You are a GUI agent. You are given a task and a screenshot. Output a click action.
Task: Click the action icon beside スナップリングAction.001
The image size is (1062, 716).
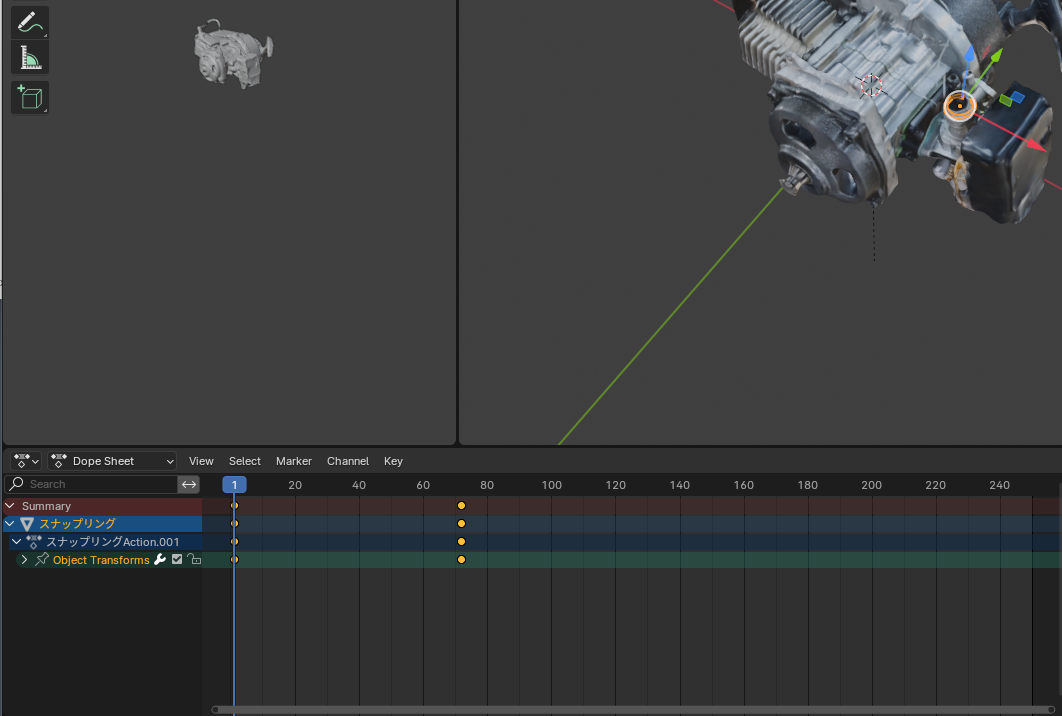(x=34, y=542)
